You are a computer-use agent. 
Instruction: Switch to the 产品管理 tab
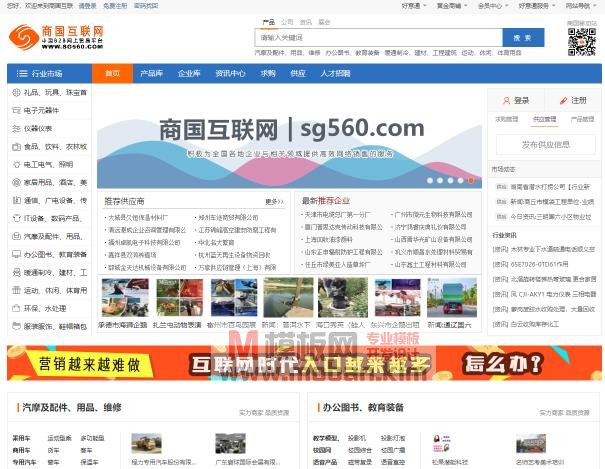point(582,119)
